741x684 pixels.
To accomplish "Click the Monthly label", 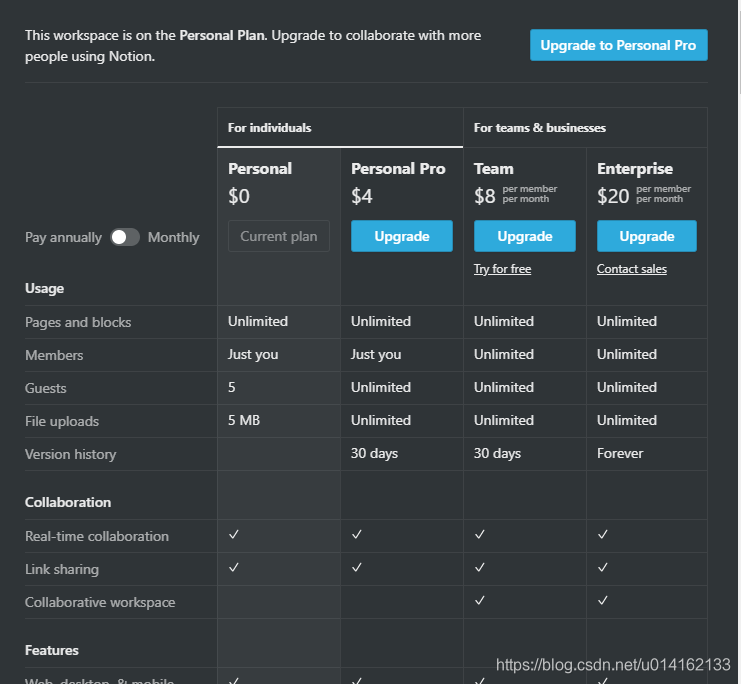I will [173, 237].
